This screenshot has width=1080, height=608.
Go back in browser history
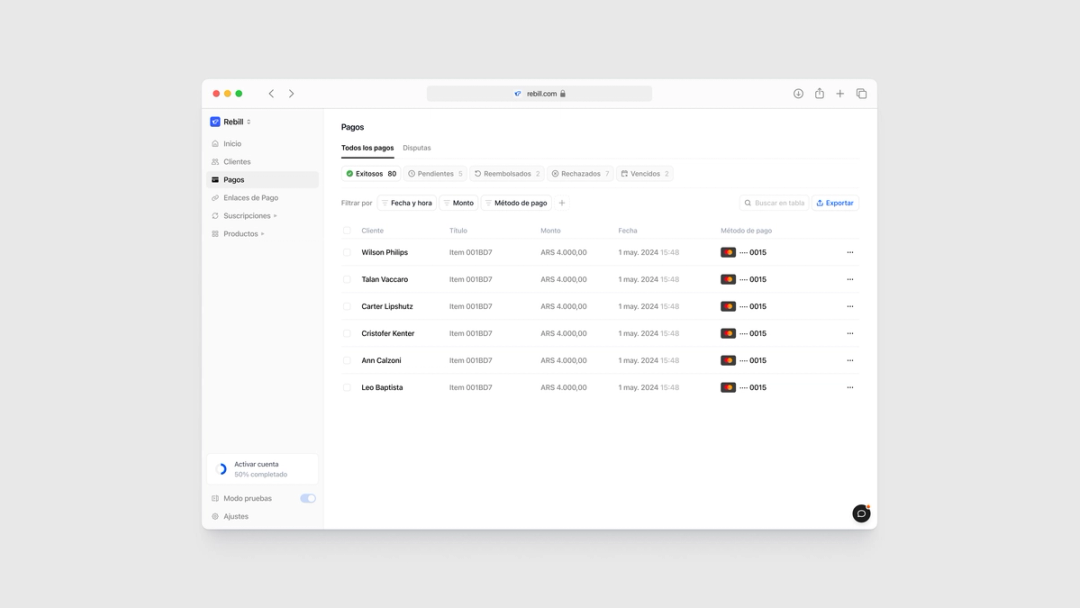[x=271, y=94]
